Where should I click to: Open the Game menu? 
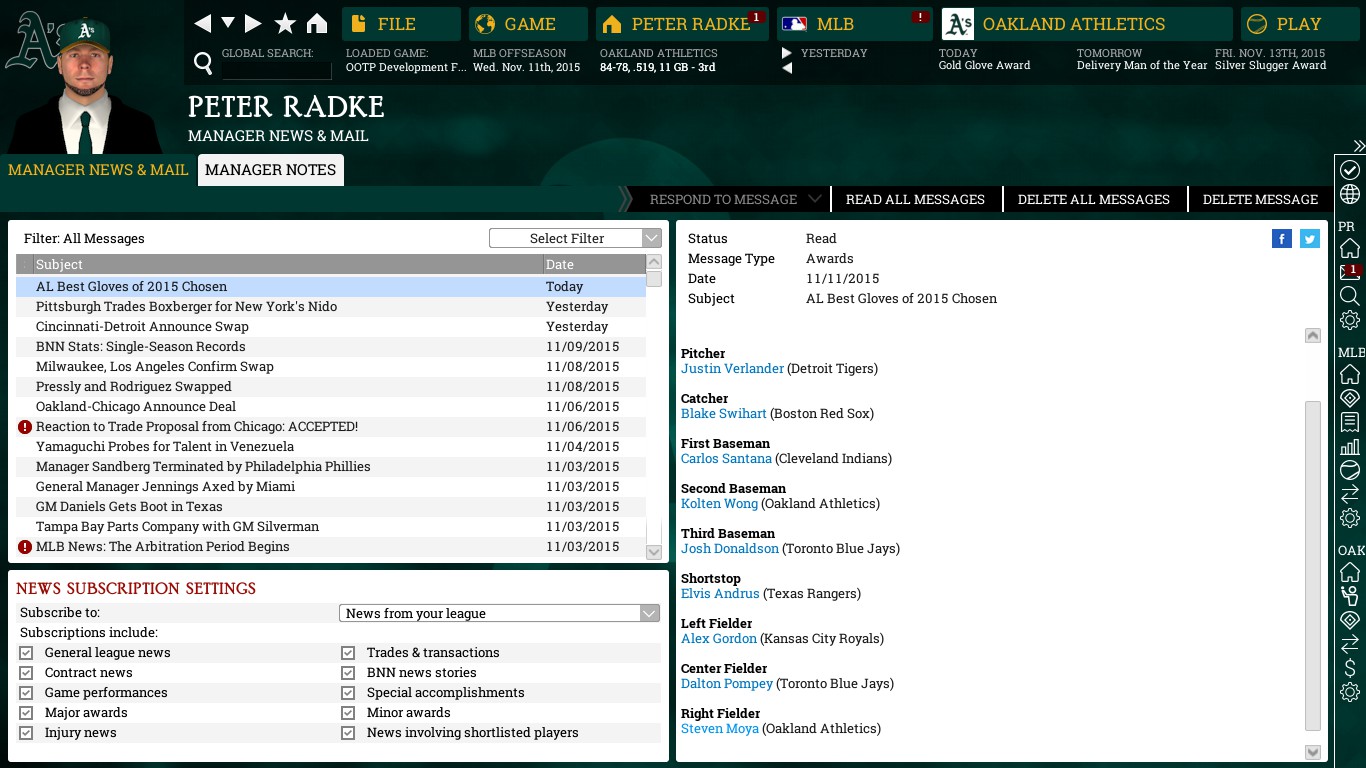pyautogui.click(x=528, y=24)
